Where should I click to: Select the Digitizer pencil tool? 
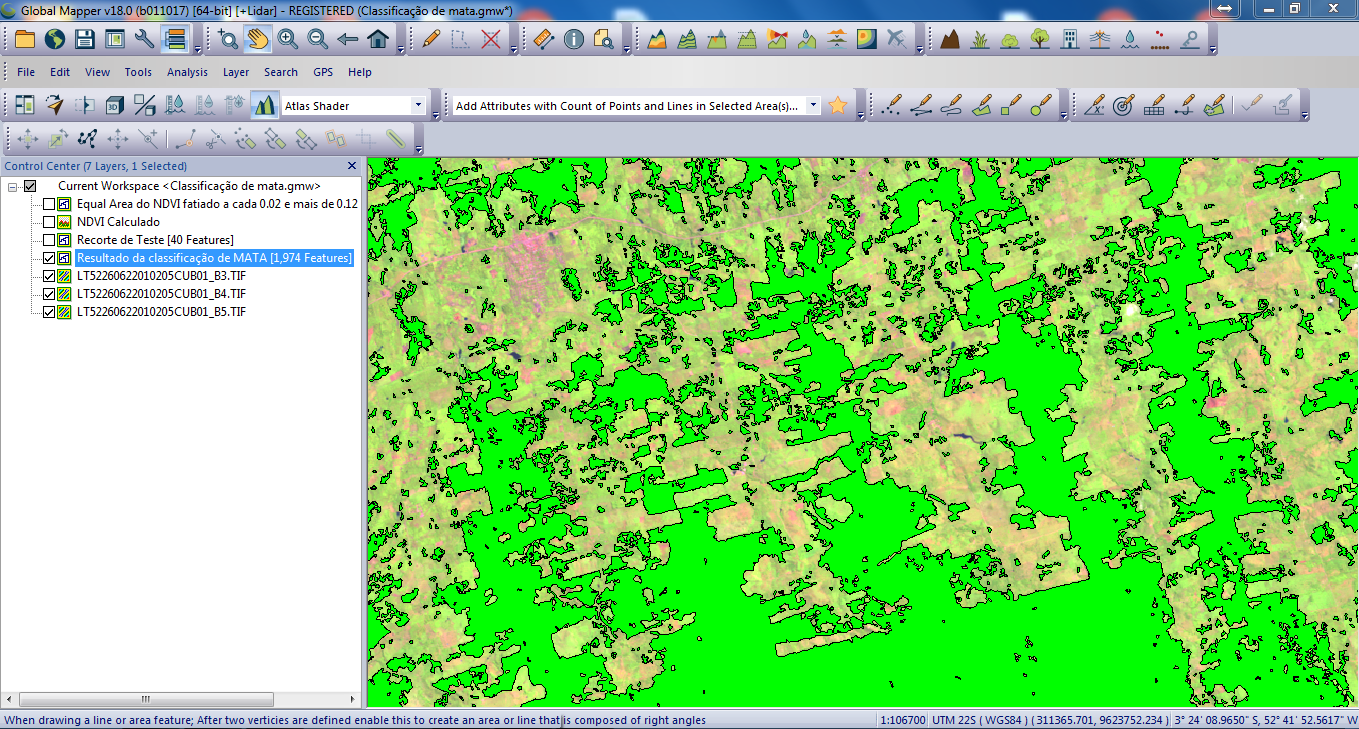pos(431,39)
